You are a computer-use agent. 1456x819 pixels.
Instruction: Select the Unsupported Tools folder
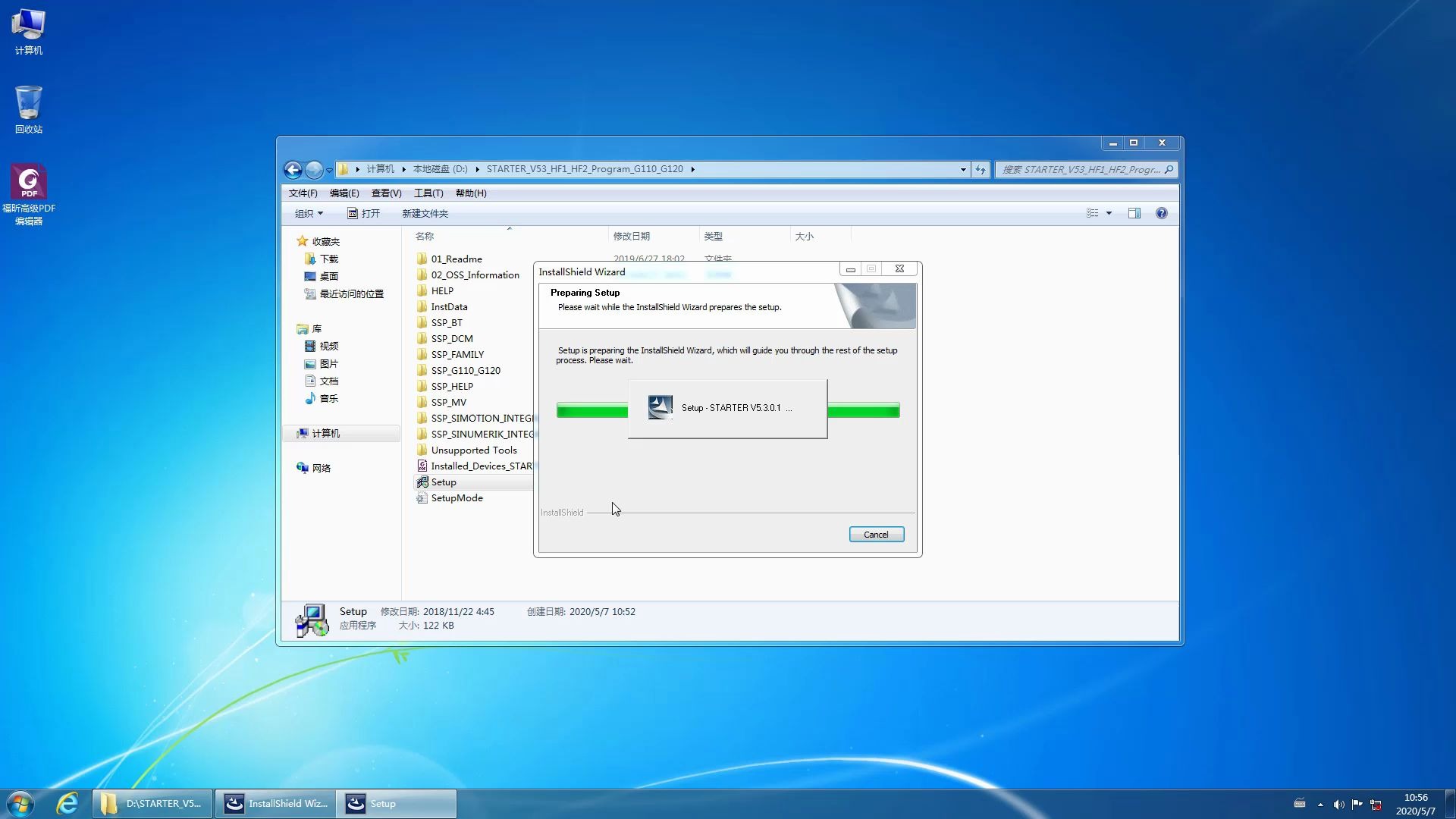(x=467, y=450)
